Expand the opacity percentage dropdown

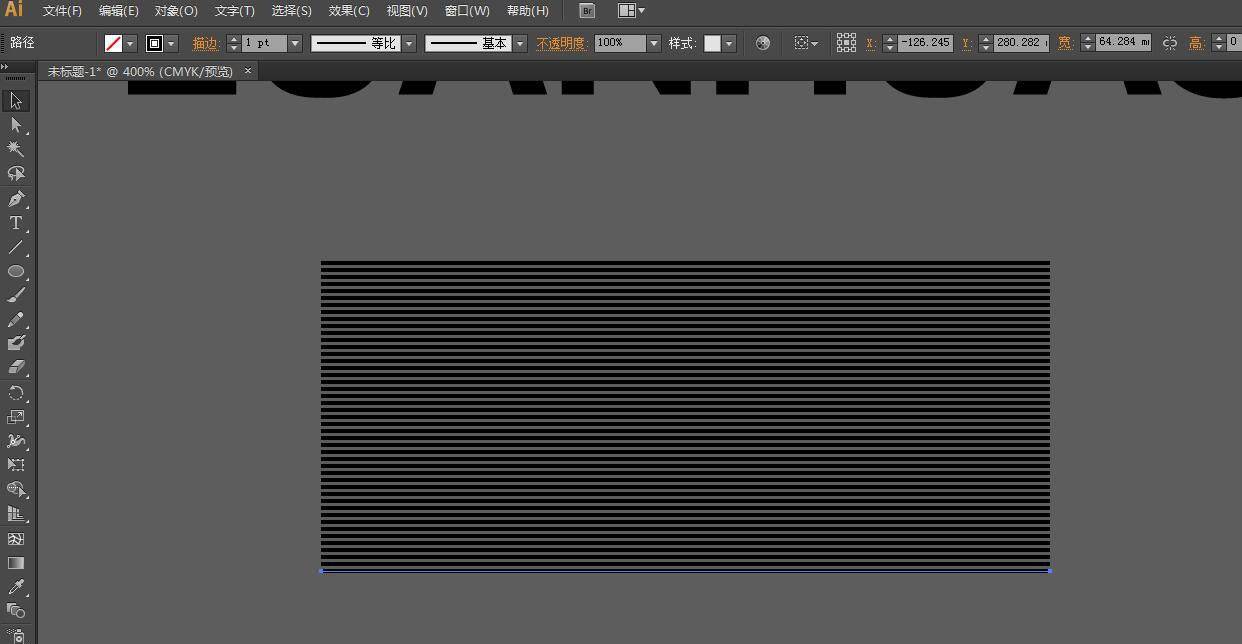[654, 43]
